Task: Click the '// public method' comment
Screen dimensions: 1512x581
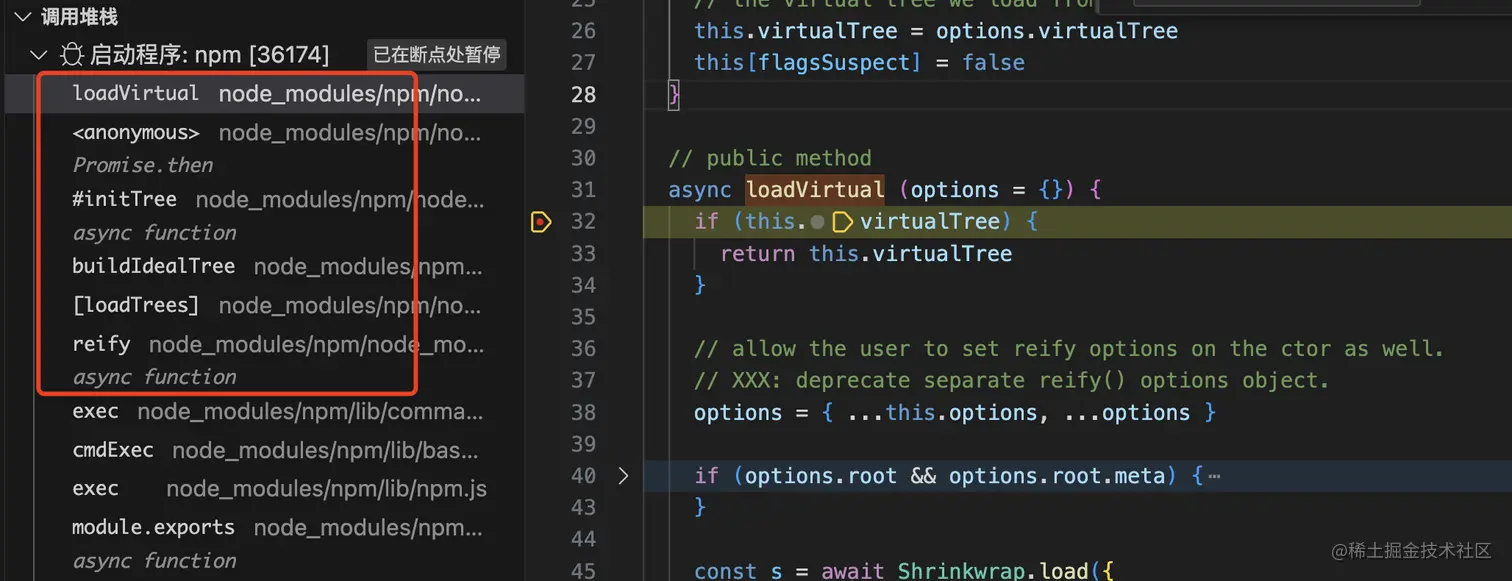Action: click(770, 158)
